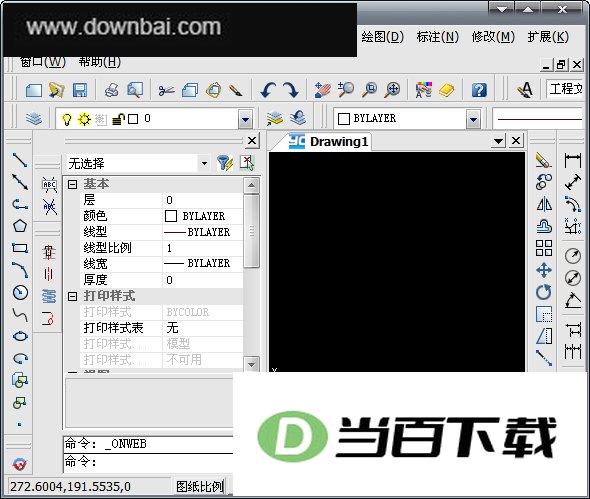Screen dimensions: 590x499
Task: Select the Arc tool
Action: [x=20, y=270]
